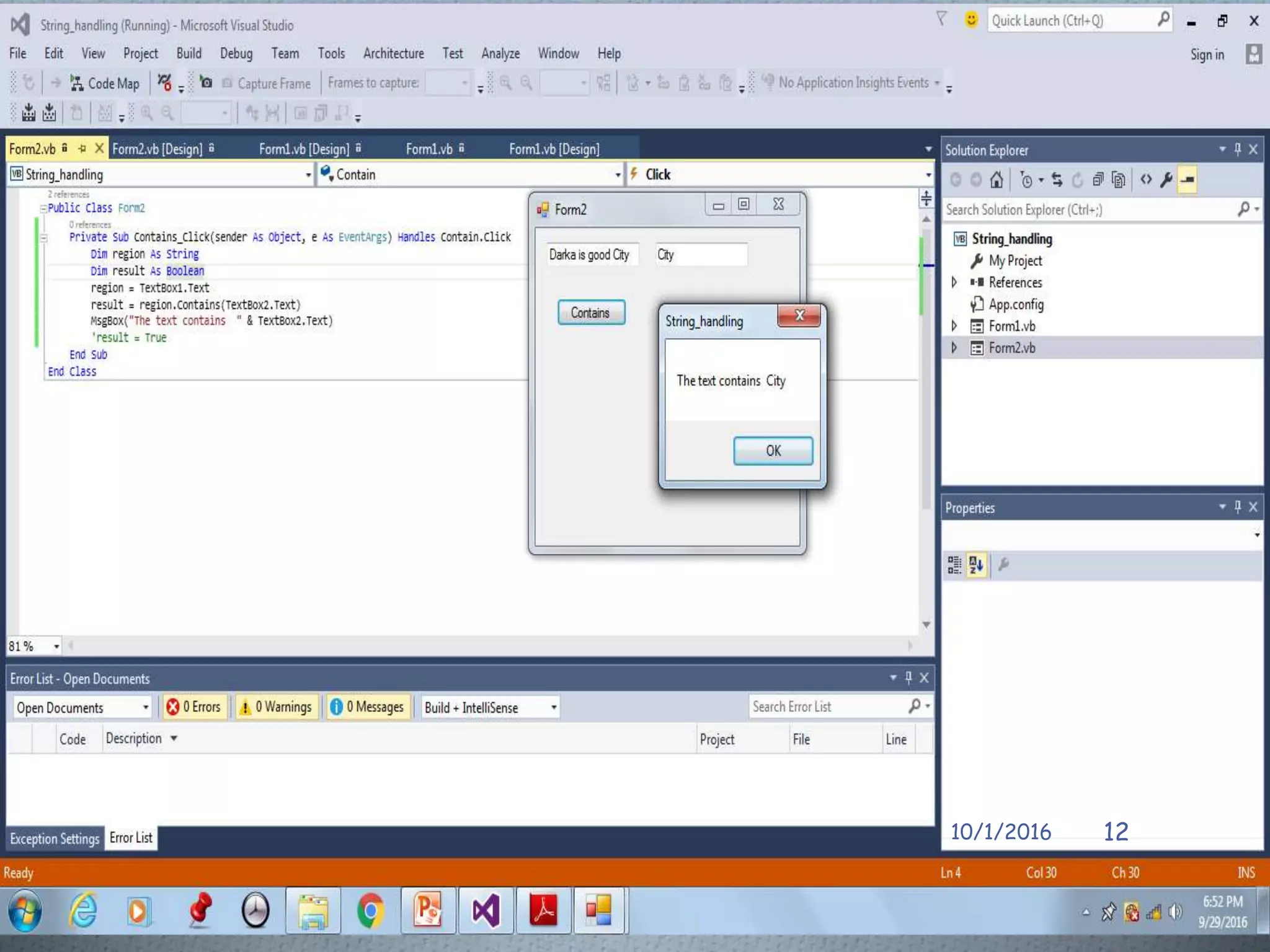
Task: Toggle the 0 Messages filter
Action: [x=368, y=707]
